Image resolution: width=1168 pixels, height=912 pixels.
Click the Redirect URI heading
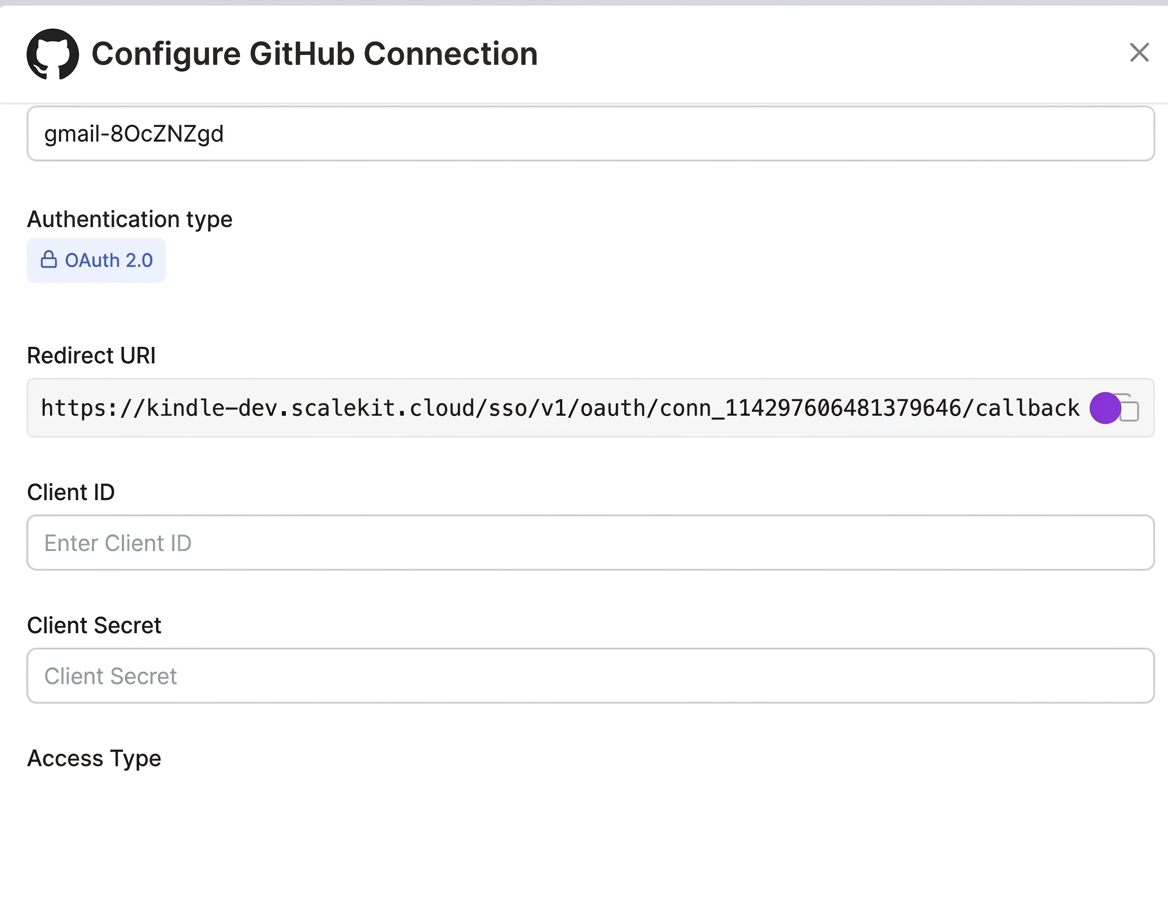point(90,355)
